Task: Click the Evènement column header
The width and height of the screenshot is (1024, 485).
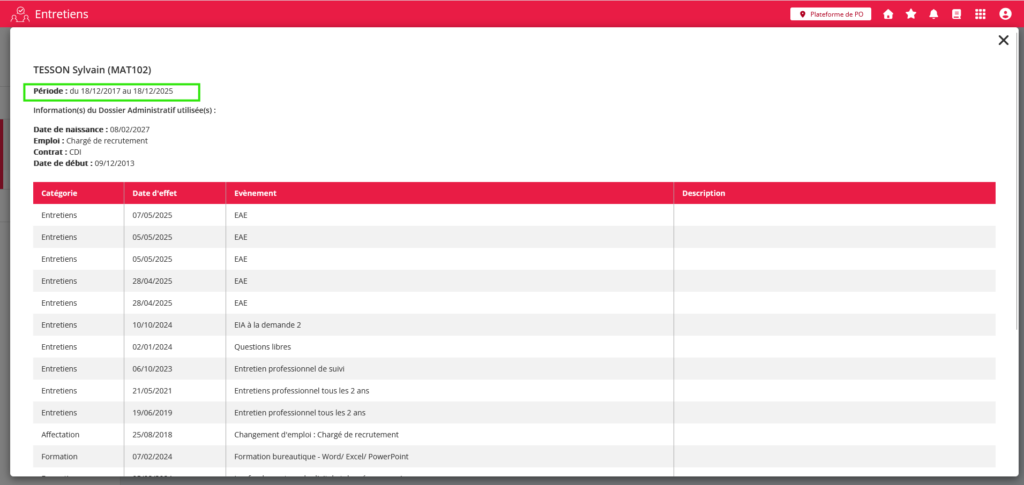Action: [255, 193]
